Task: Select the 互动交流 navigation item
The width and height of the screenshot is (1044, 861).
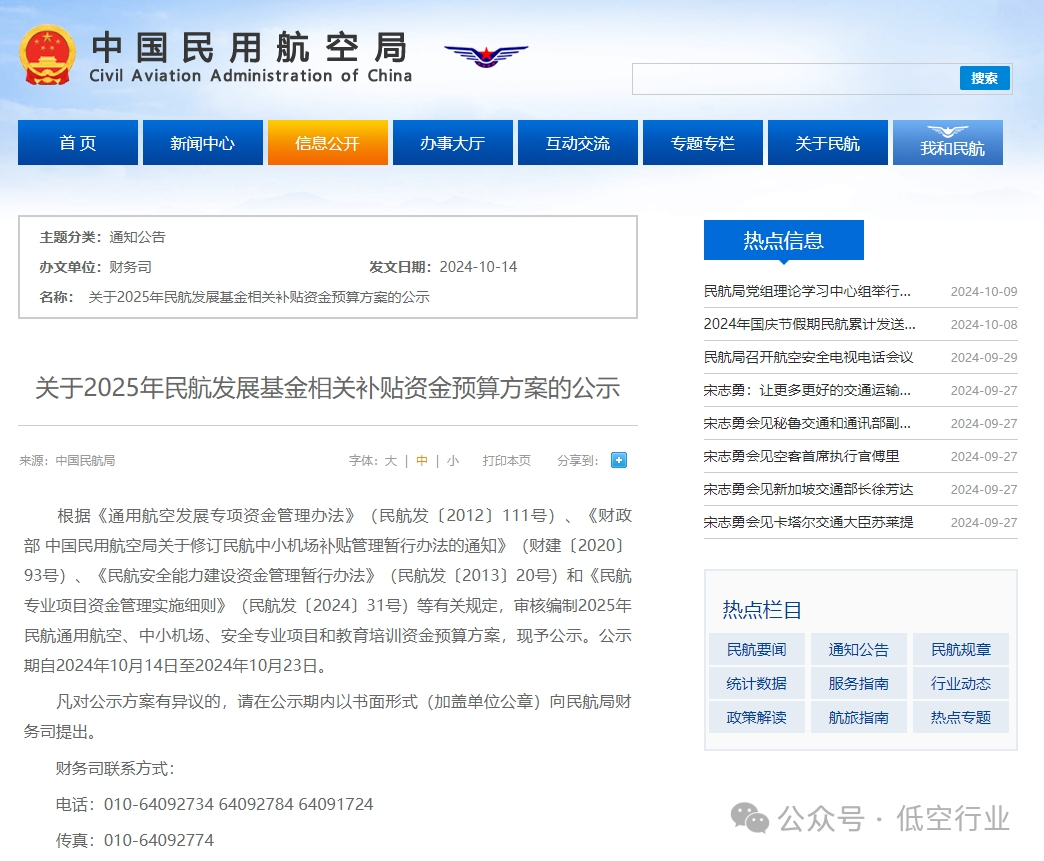Action: click(x=578, y=142)
